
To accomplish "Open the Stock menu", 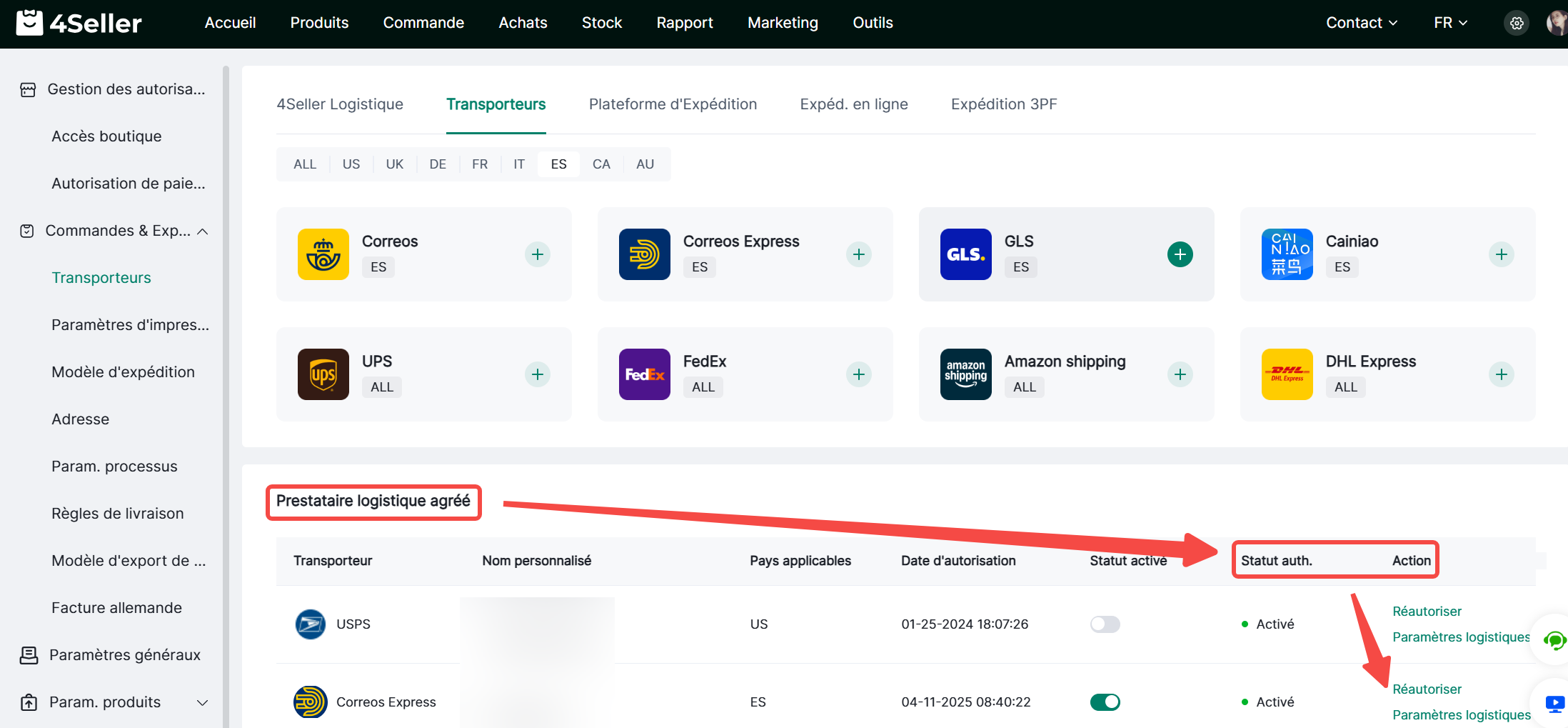I will pyautogui.click(x=601, y=23).
